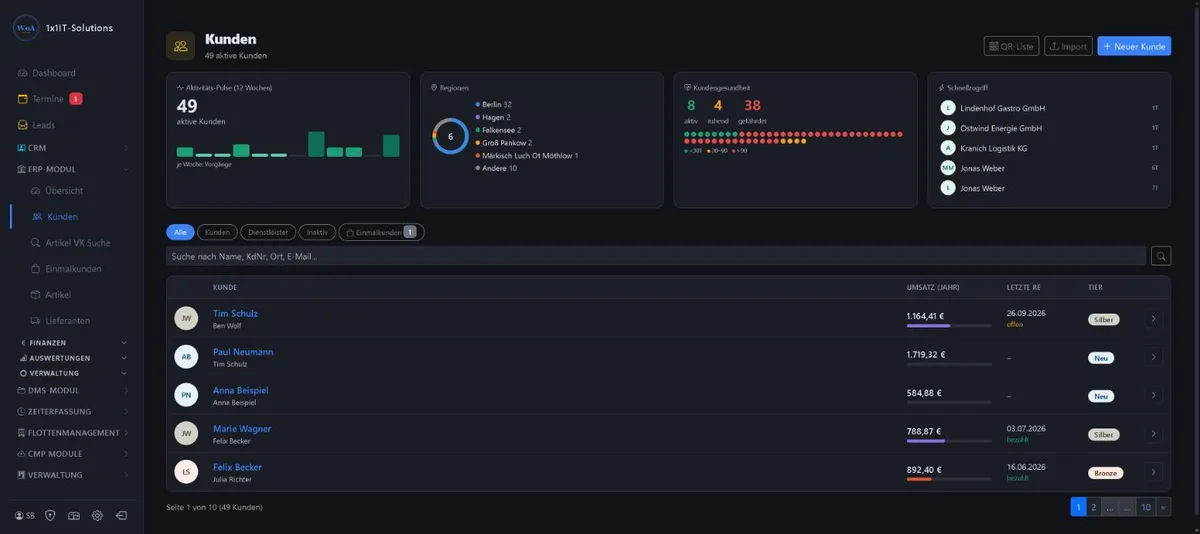
Task: Click the QR-Liste button
Action: [1012, 46]
